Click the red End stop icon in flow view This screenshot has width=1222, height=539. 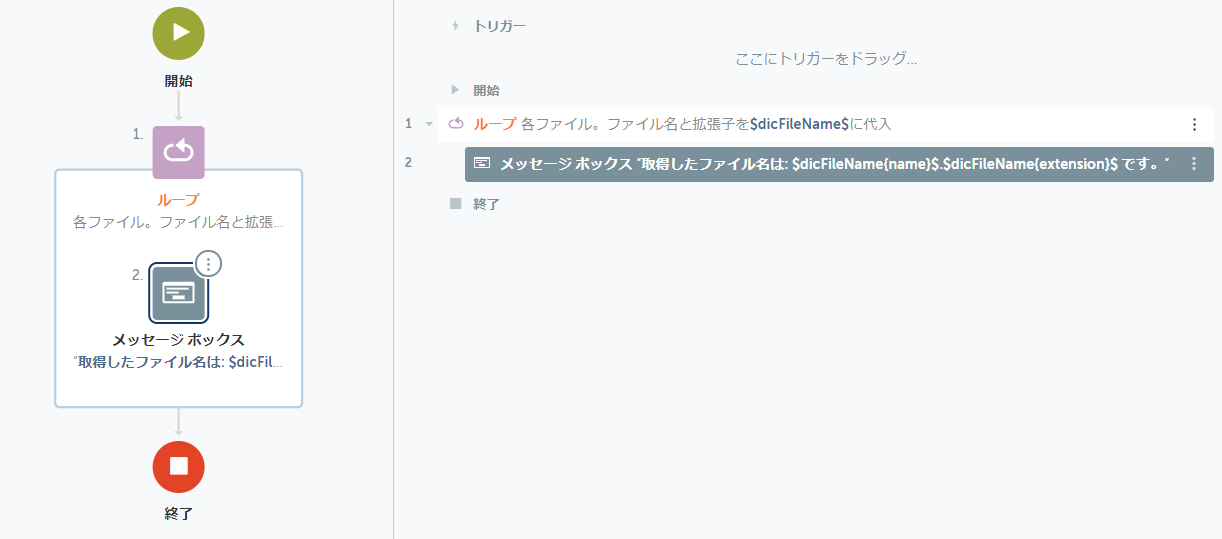[178, 466]
